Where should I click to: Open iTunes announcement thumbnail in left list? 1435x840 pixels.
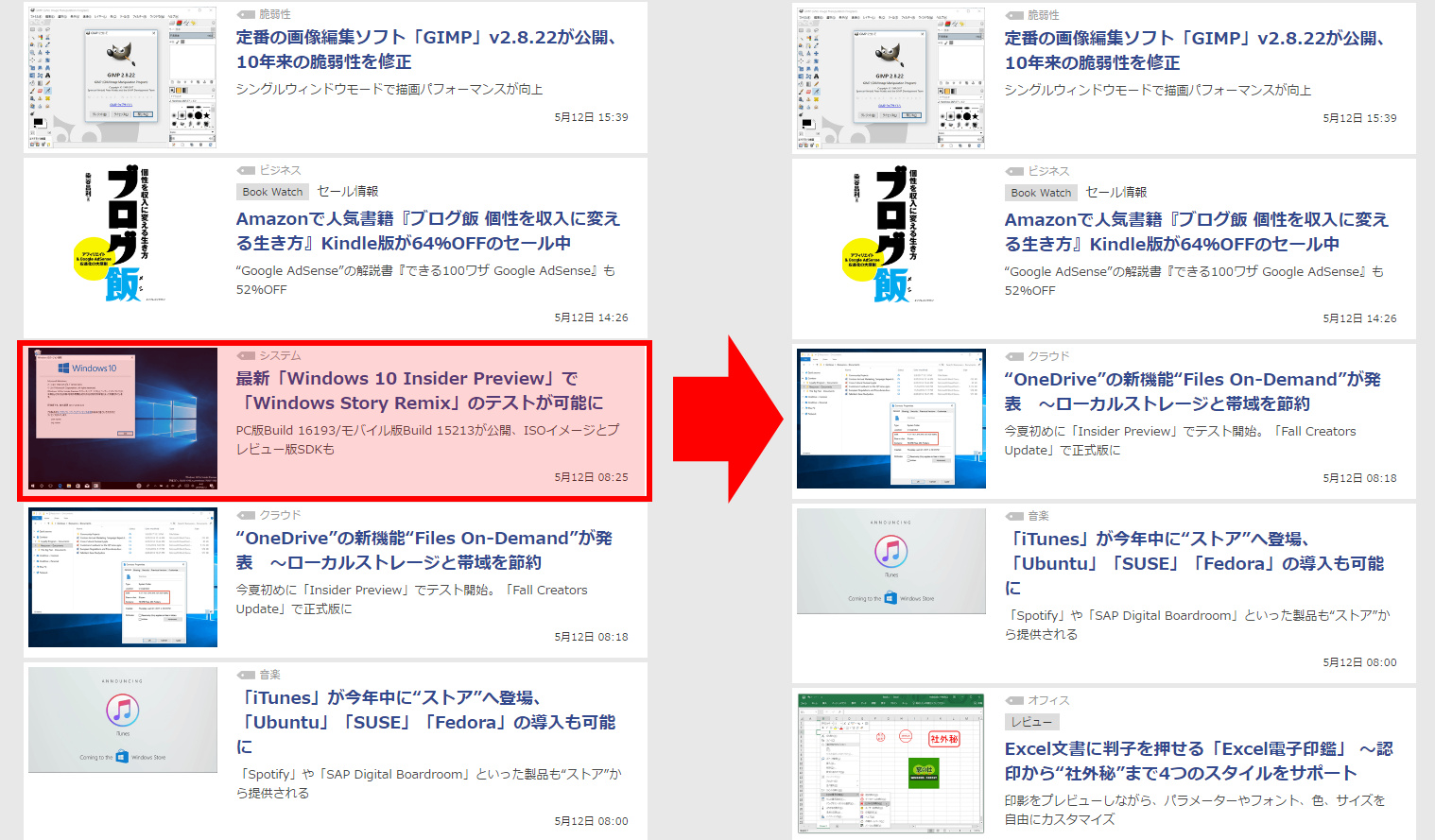pos(123,720)
